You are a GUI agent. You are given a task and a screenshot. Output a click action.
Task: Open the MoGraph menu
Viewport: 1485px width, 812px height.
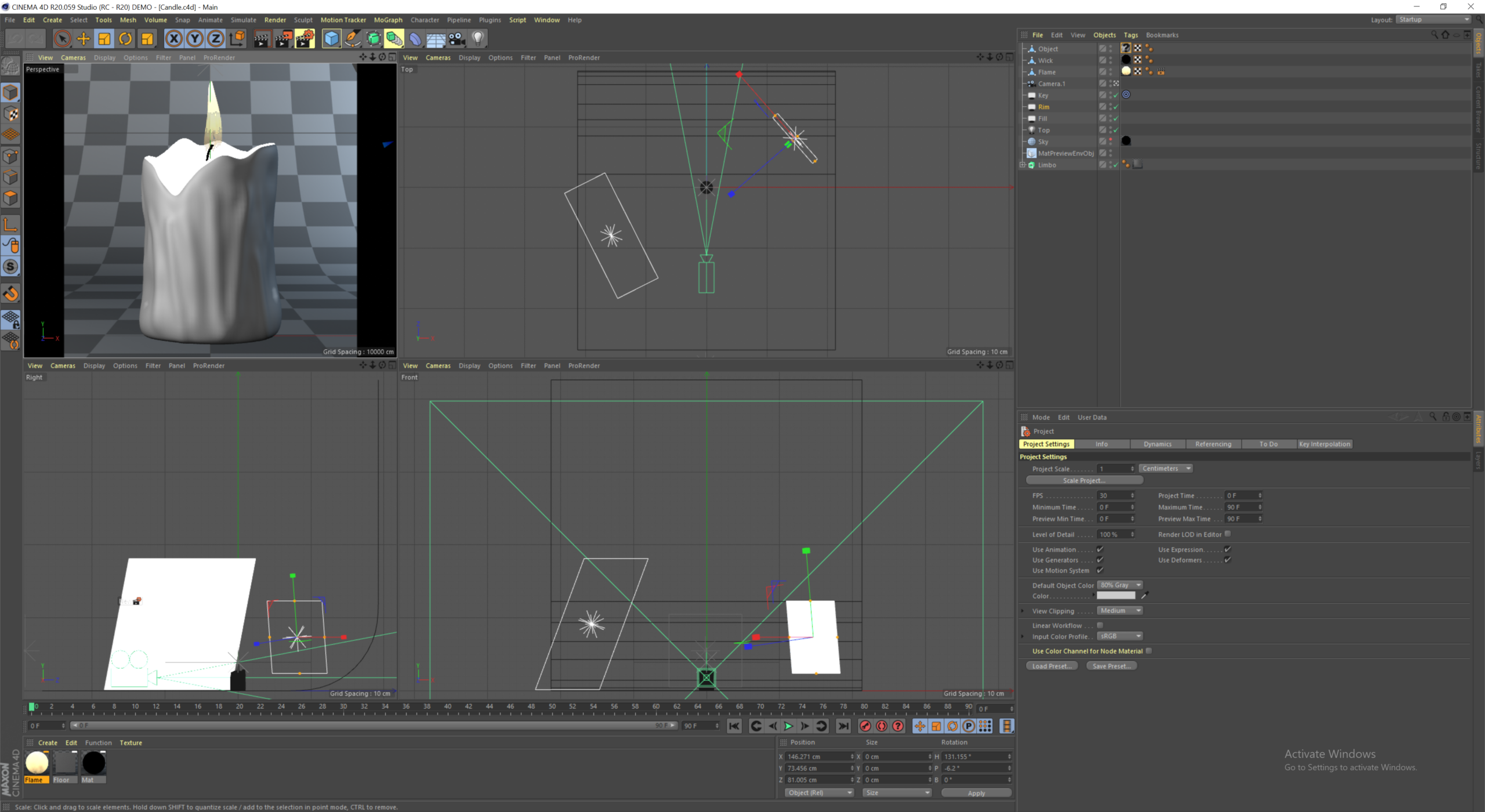tap(387, 19)
